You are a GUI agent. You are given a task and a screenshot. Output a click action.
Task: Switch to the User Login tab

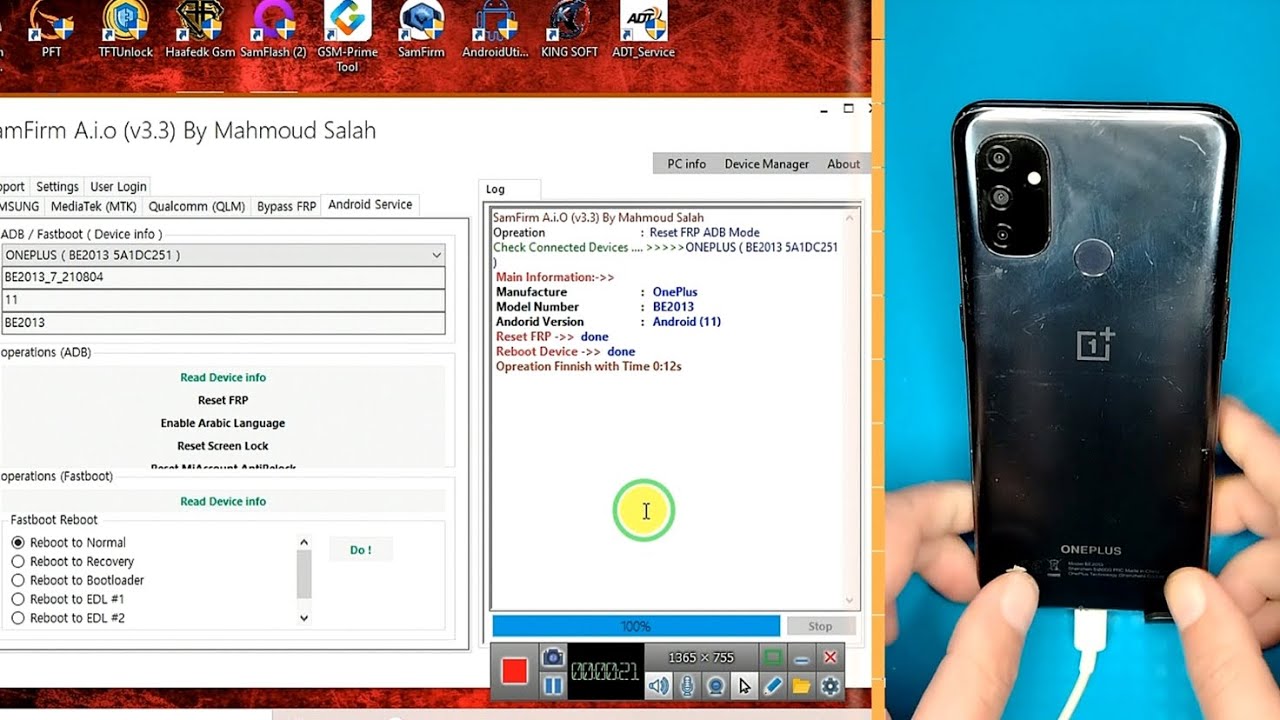(118, 186)
